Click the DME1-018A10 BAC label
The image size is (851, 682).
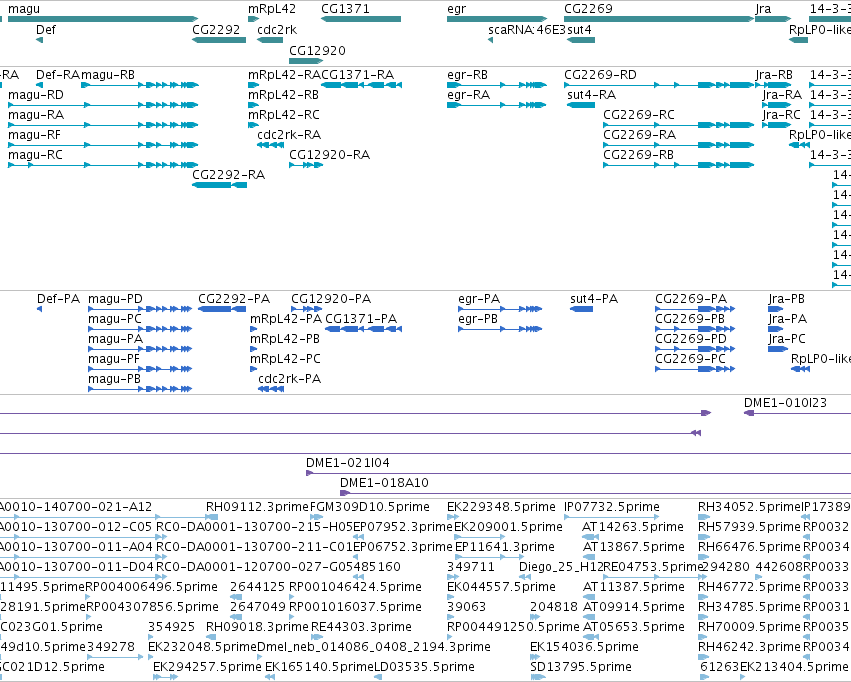(384, 483)
